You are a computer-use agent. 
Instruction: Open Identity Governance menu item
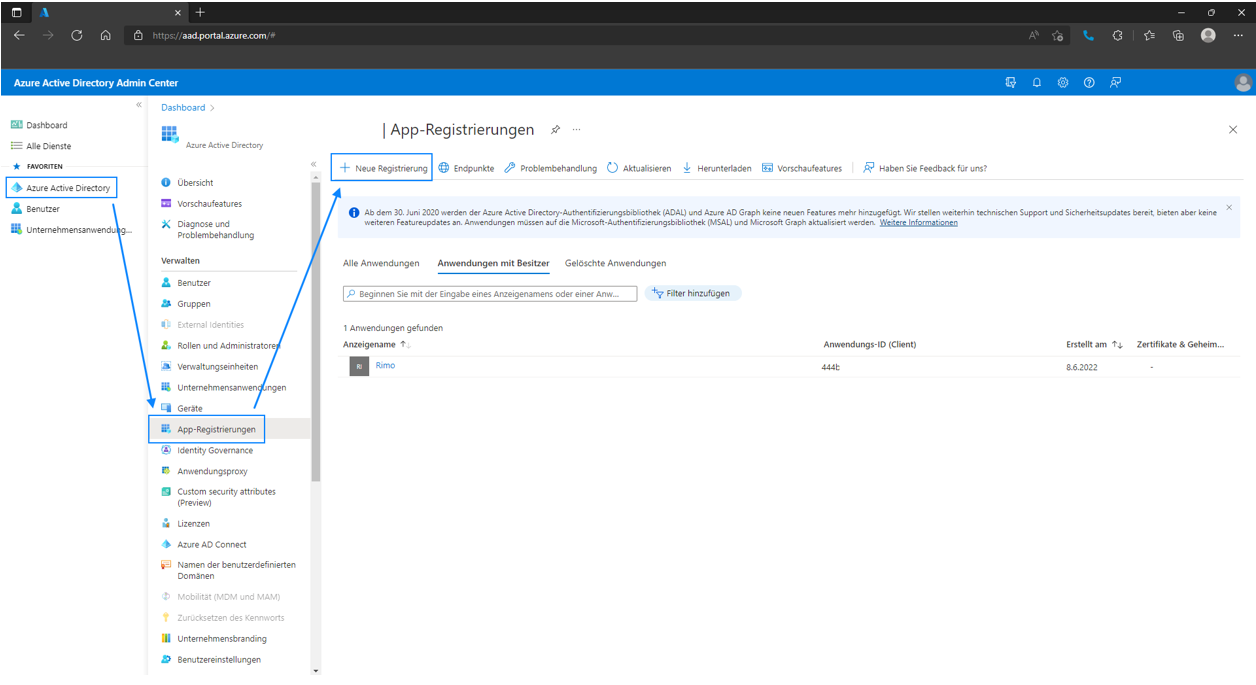[x=207, y=451]
